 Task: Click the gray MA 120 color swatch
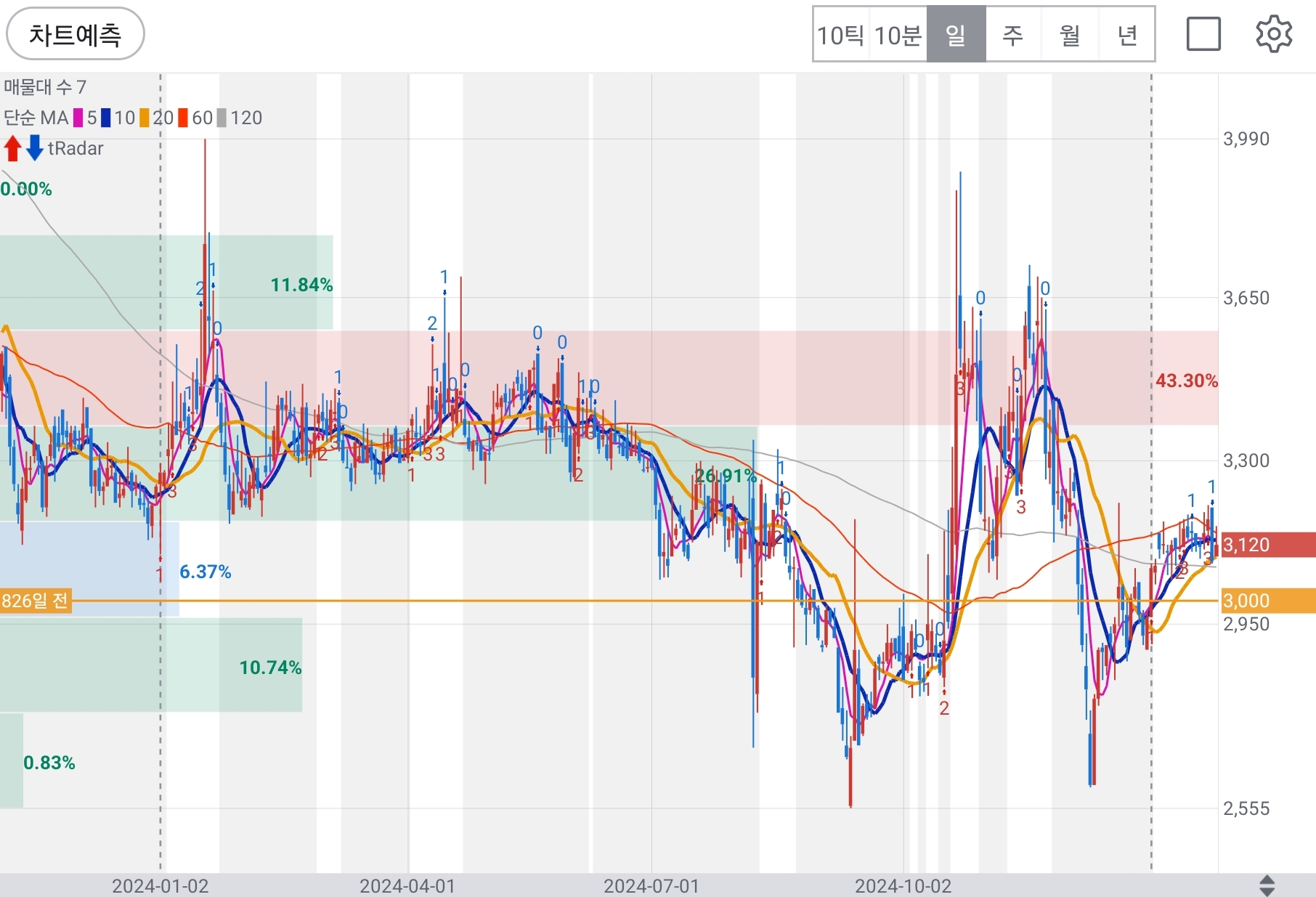pyautogui.click(x=222, y=118)
